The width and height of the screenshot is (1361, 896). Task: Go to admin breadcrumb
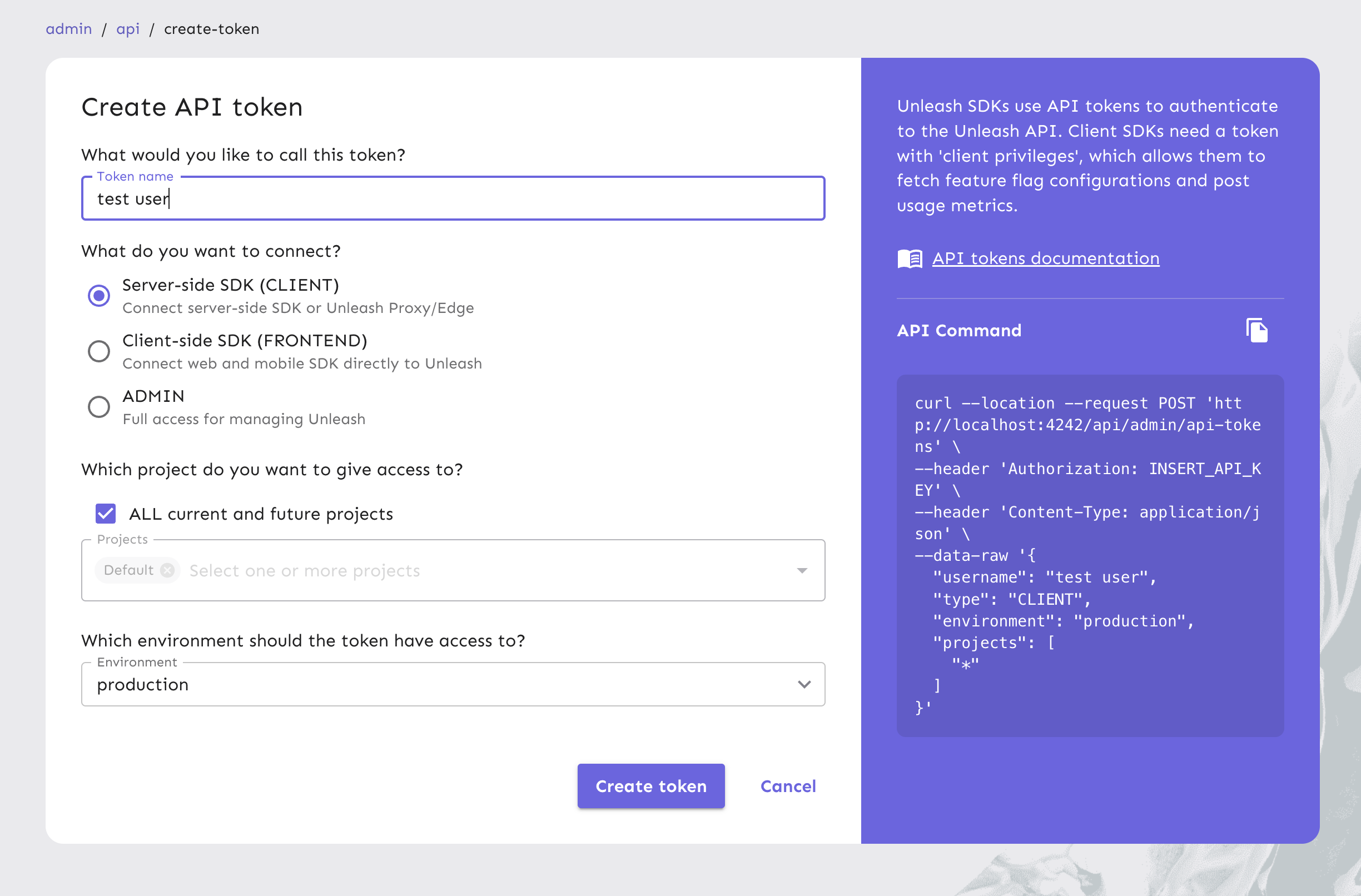(x=68, y=28)
